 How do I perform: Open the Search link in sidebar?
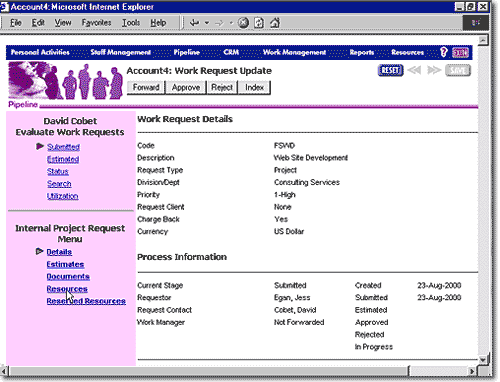coord(59,184)
